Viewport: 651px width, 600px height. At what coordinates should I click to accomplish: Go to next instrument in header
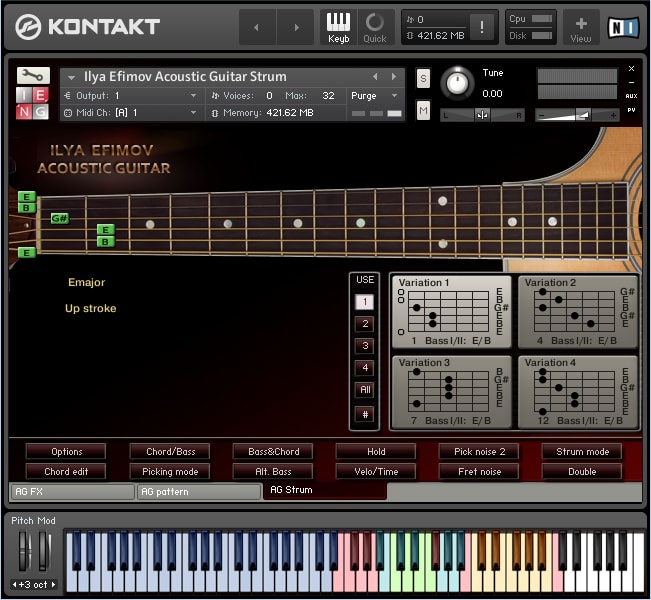295,27
